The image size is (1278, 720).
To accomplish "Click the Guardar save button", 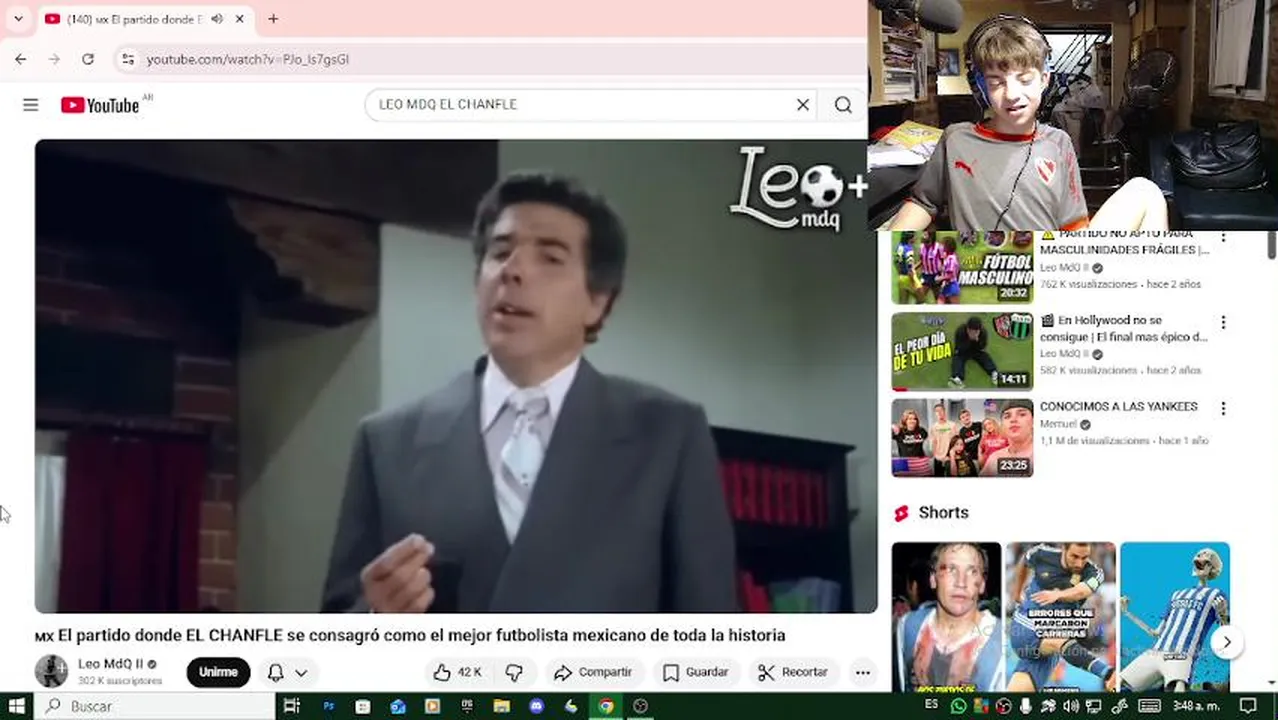I will (x=696, y=672).
